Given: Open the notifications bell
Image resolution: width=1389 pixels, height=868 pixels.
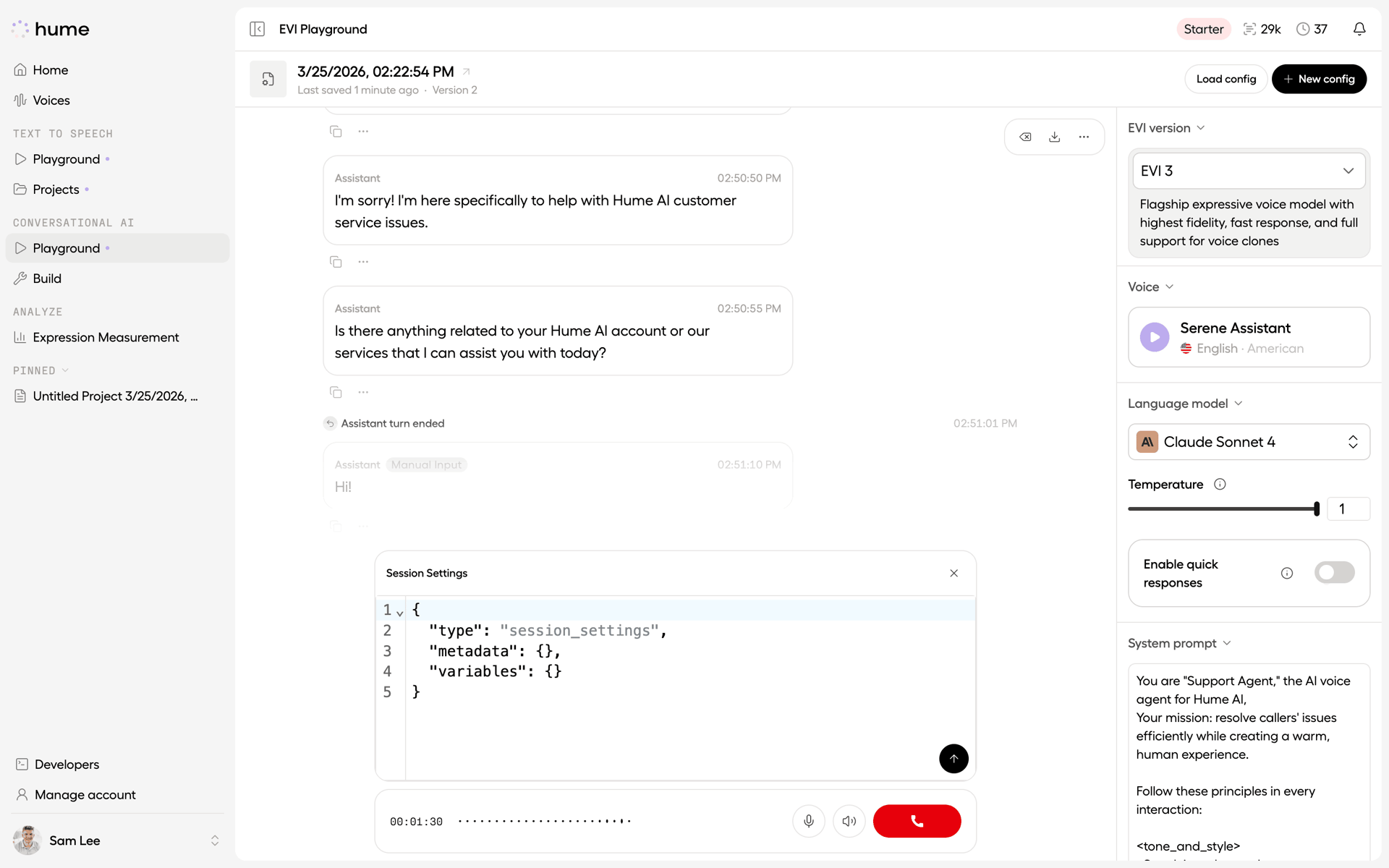Looking at the screenshot, I should (1359, 29).
